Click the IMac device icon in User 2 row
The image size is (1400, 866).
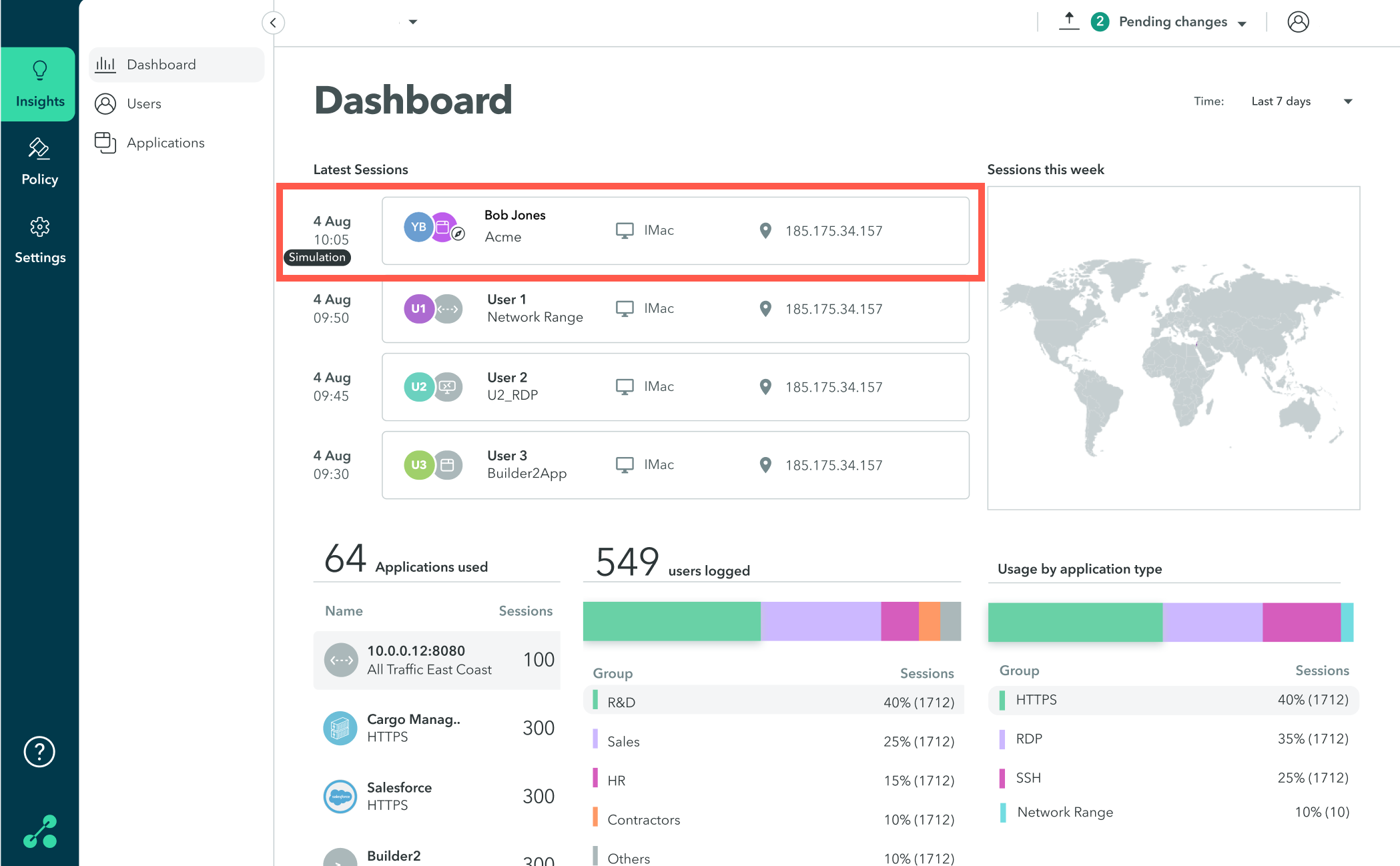(625, 387)
